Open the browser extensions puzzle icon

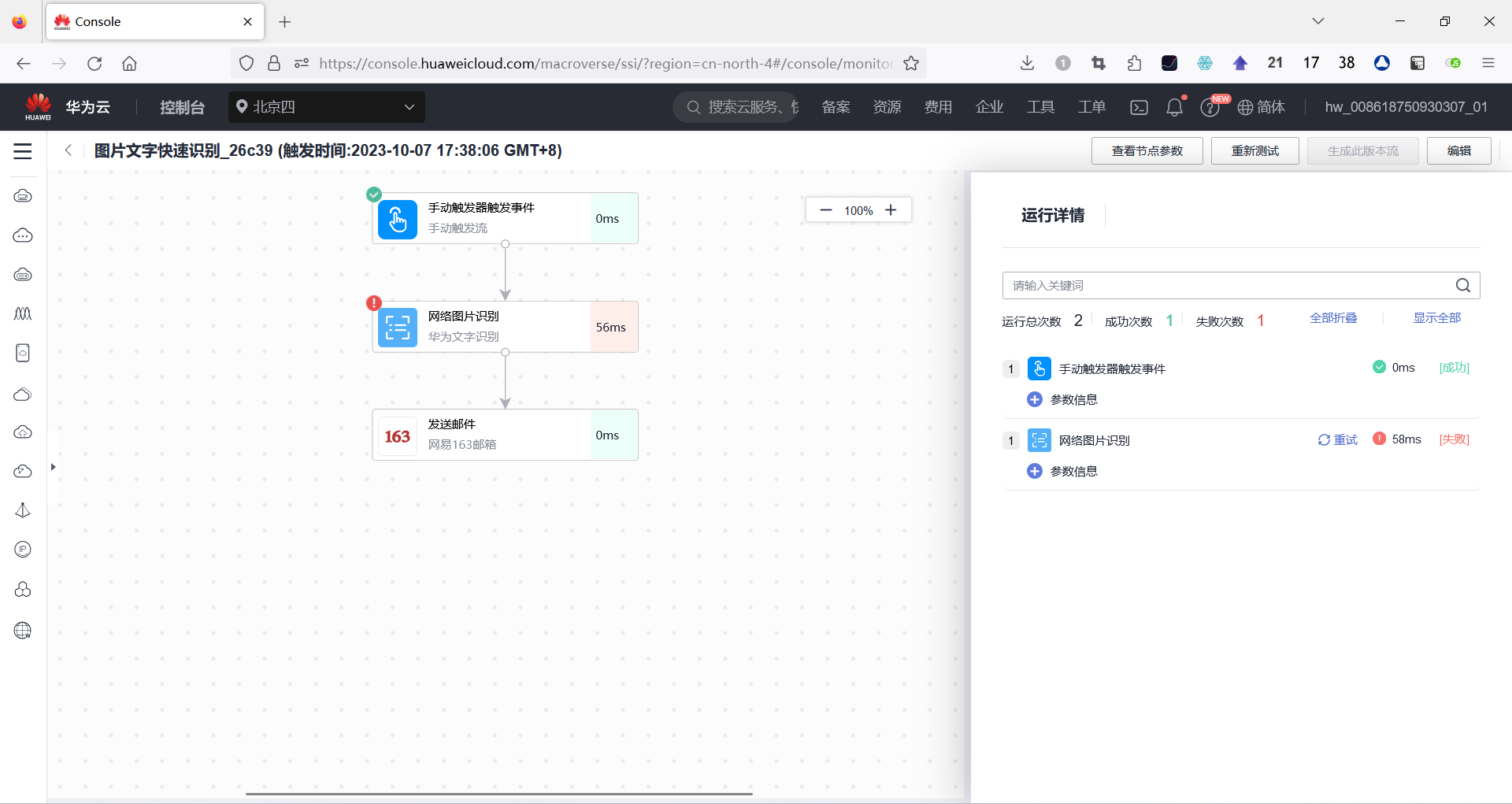(x=1134, y=63)
